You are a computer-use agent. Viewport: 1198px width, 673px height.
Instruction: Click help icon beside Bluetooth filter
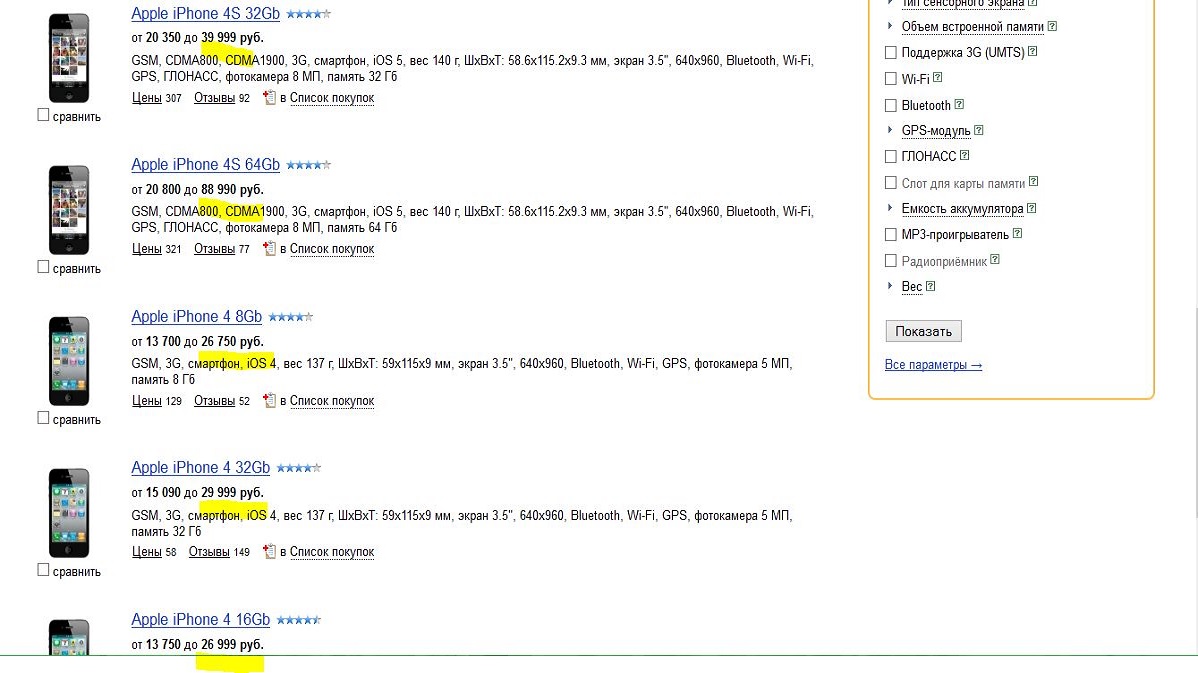959,104
